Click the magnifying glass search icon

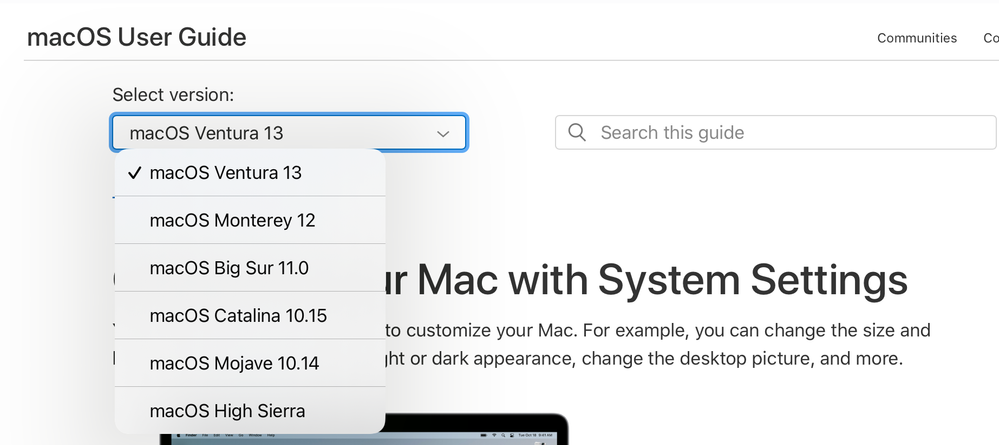(x=577, y=133)
